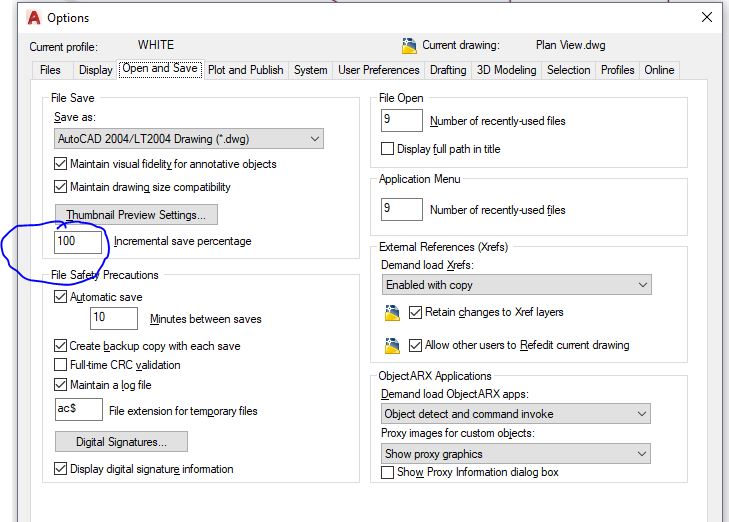Toggle Maintain visual fidelity for annotative objects
This screenshot has width=729, height=522.
click(x=62, y=164)
